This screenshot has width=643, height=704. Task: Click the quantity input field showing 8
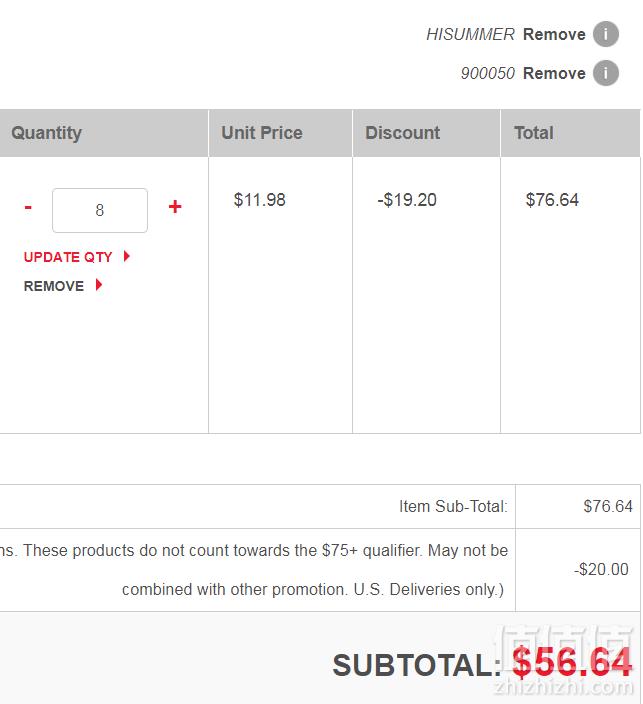click(x=100, y=210)
